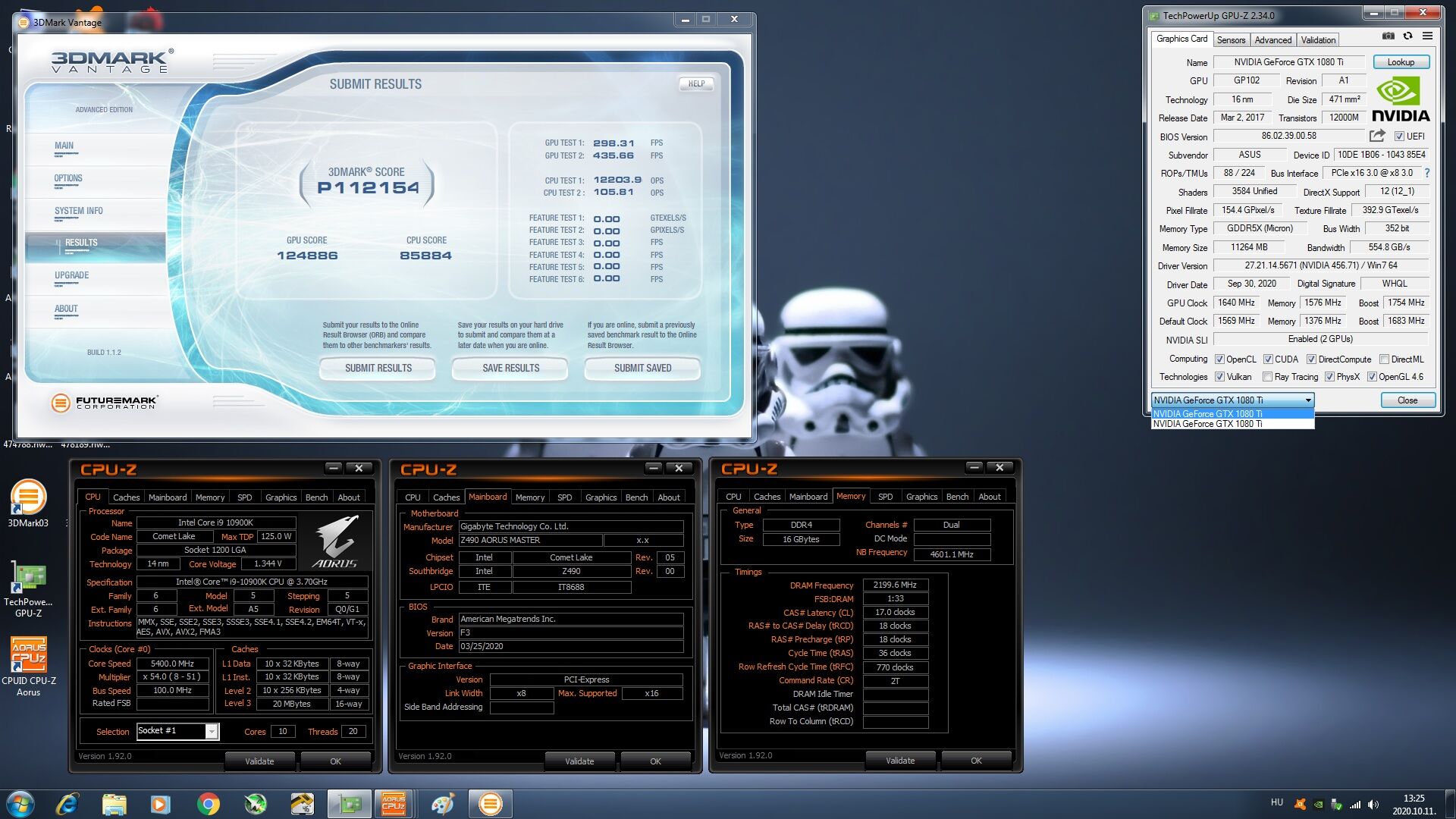Switch to the GPU-Z Sensors tab
Viewport: 1456px width, 819px height.
(1231, 40)
